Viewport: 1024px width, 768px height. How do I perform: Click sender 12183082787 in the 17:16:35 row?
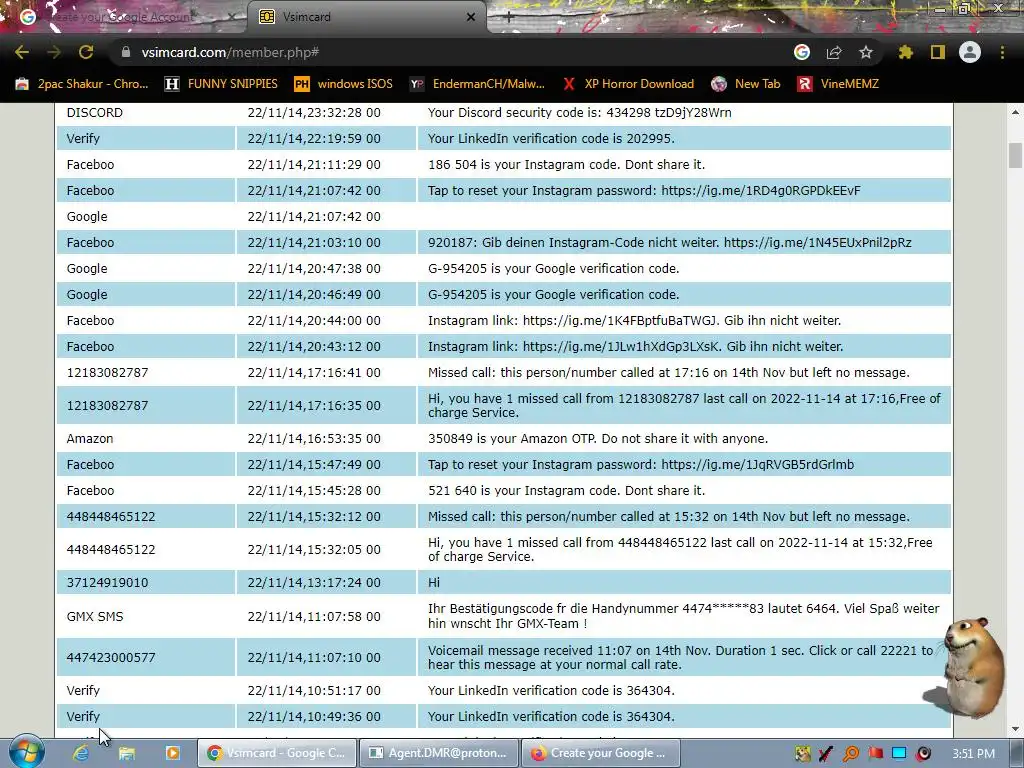pos(107,406)
